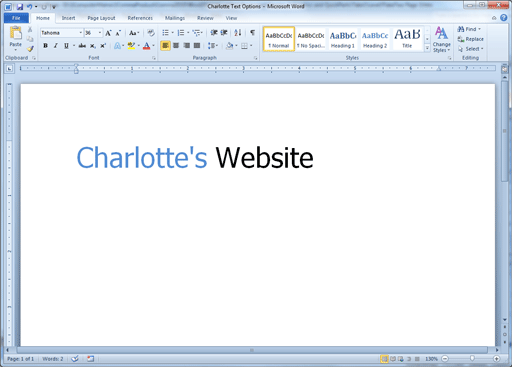Toggle Italic formatting
This screenshot has height=367, width=512.
click(x=56, y=46)
